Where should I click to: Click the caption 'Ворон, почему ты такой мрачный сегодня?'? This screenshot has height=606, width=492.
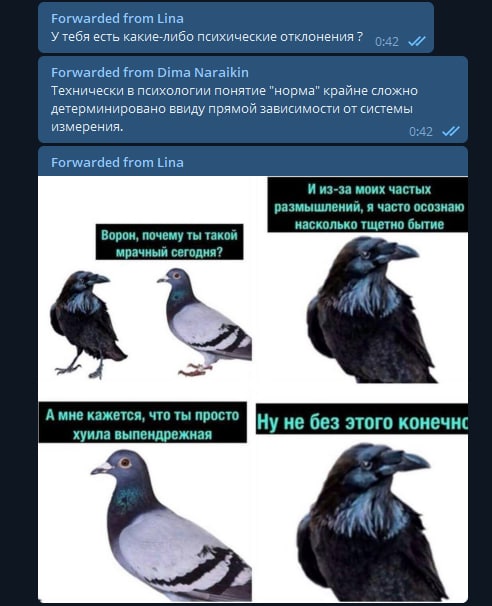[x=169, y=242]
